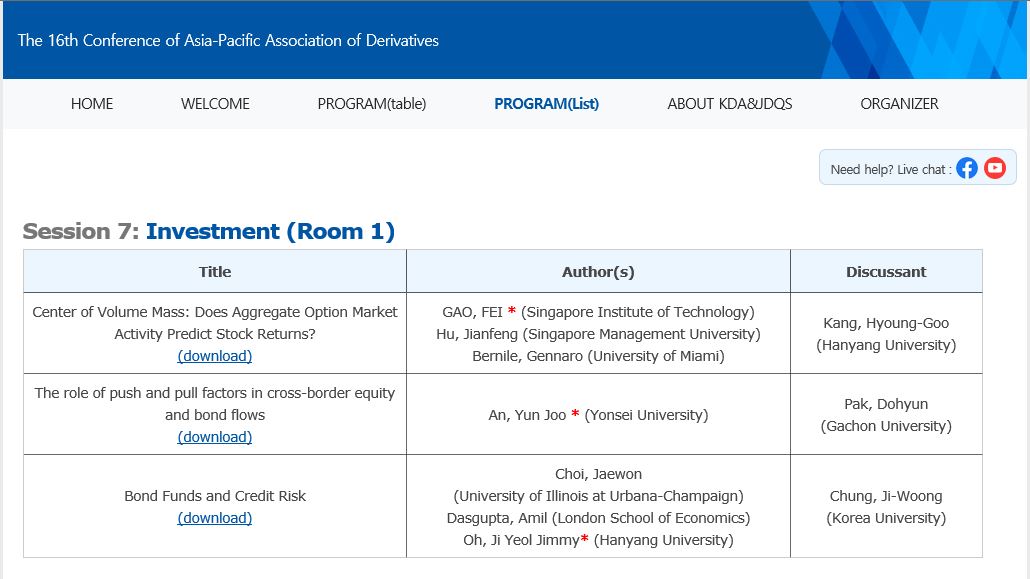Click the Session 7 Investment heading

click(x=209, y=231)
